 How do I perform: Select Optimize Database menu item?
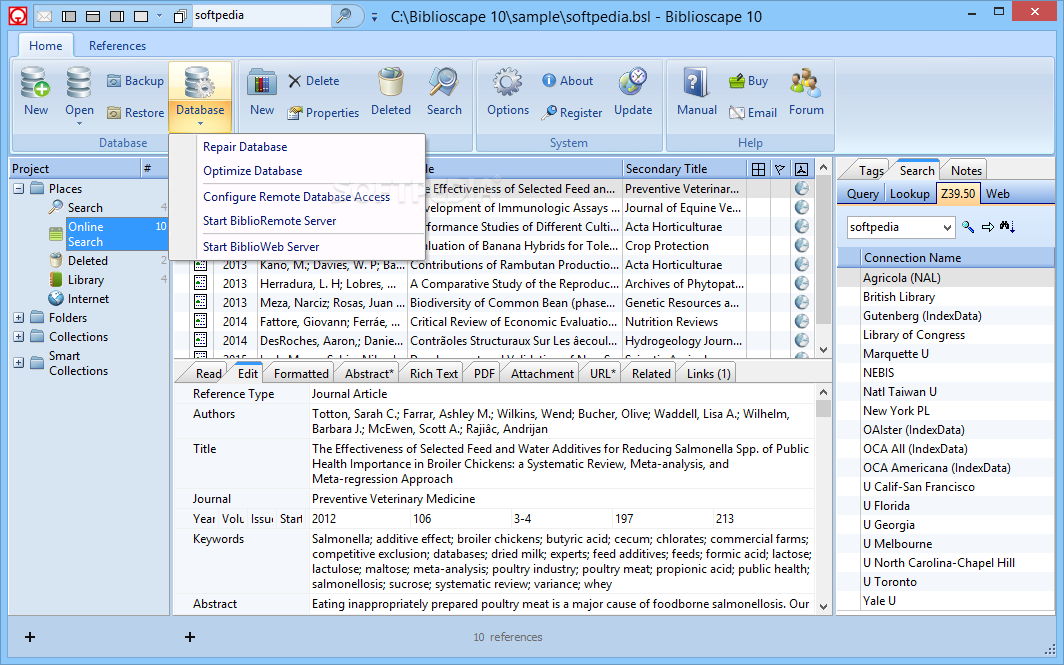pyautogui.click(x=252, y=171)
